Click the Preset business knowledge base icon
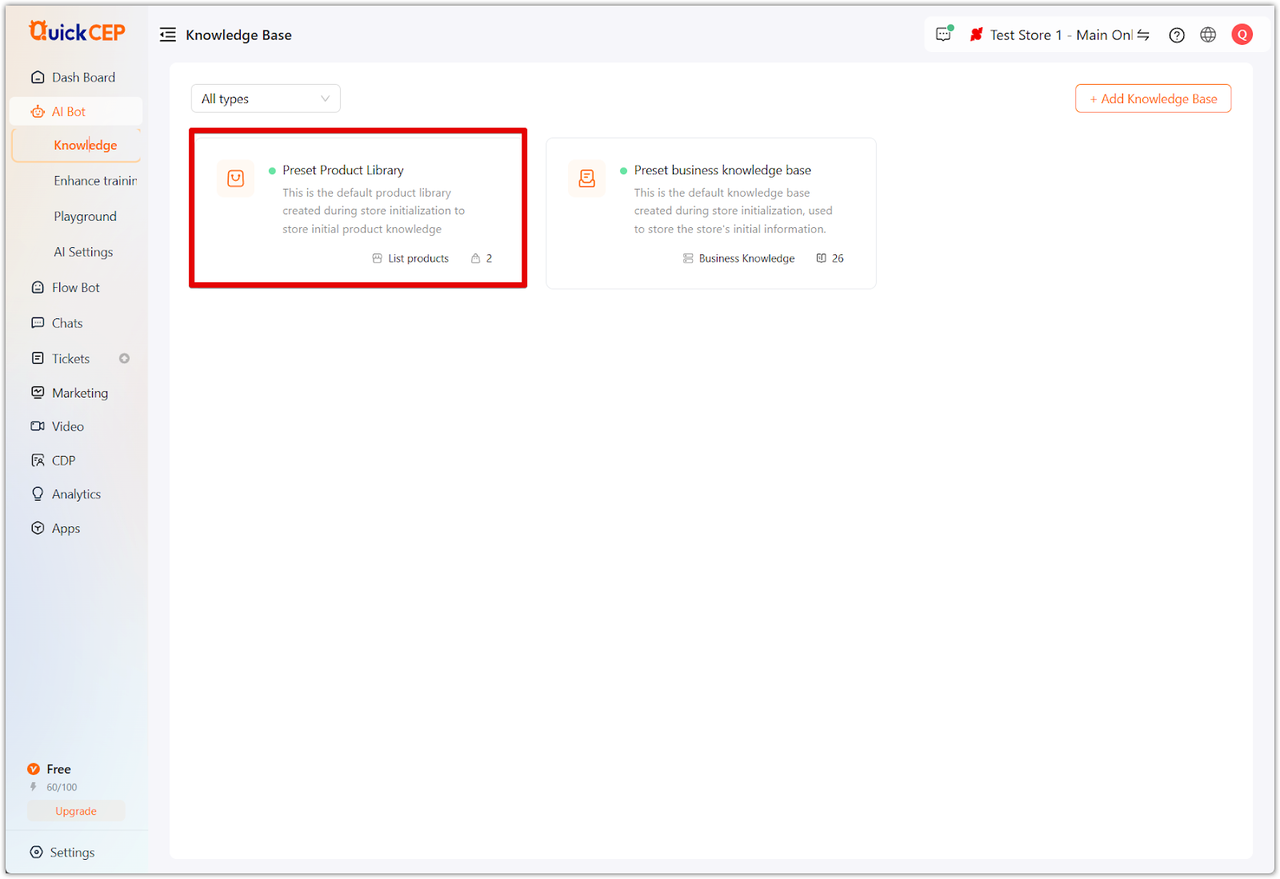The height and width of the screenshot is (879, 1280). 587,179
